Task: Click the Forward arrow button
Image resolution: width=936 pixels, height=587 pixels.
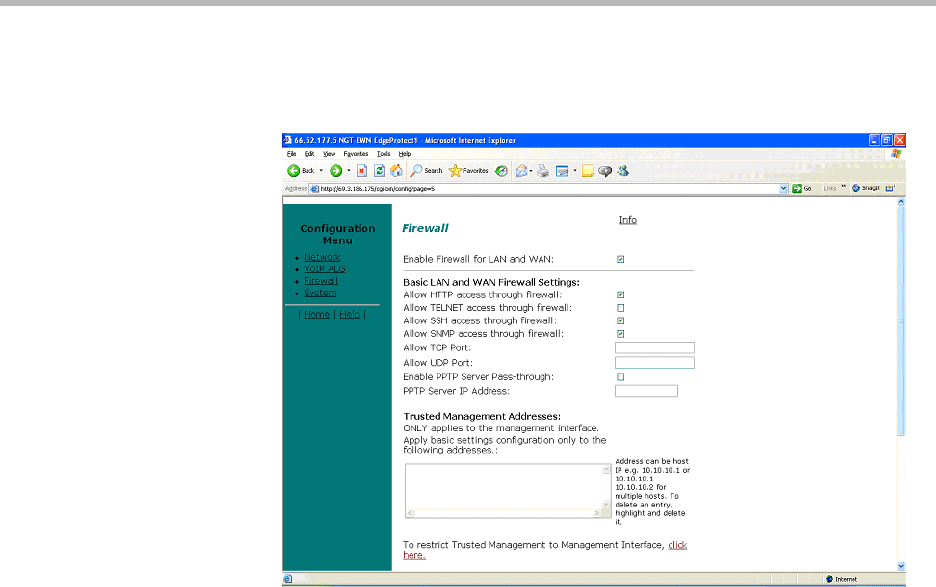Action: 335,171
